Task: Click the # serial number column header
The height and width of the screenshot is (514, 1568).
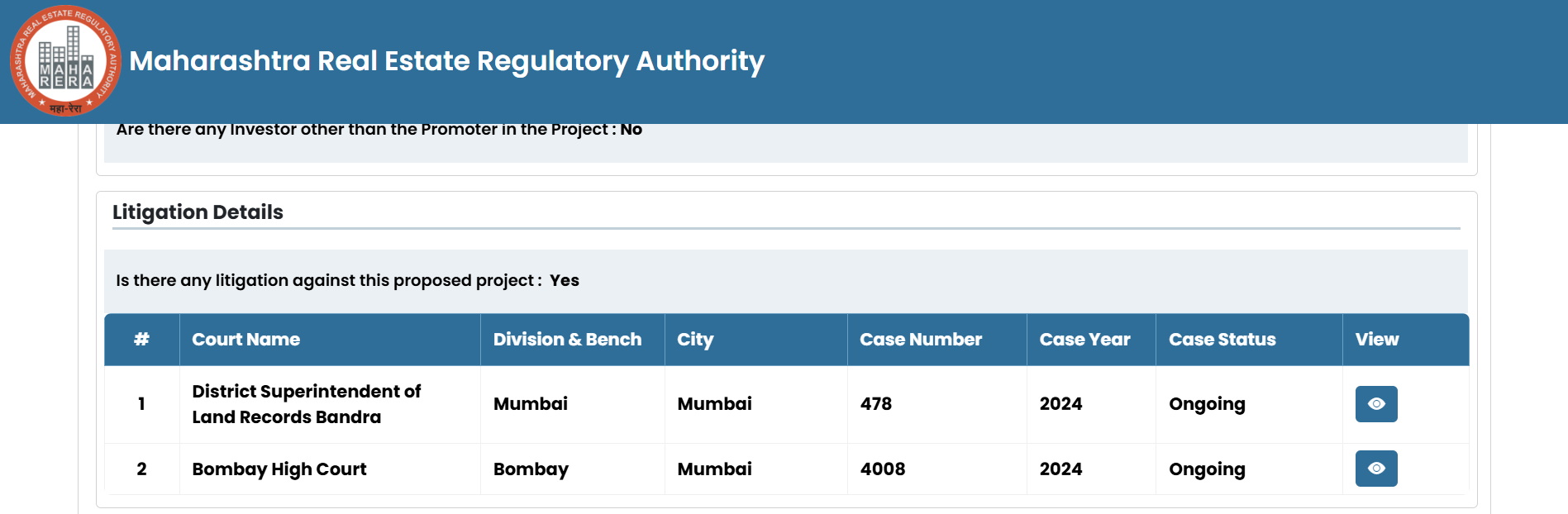Action: pyautogui.click(x=141, y=340)
